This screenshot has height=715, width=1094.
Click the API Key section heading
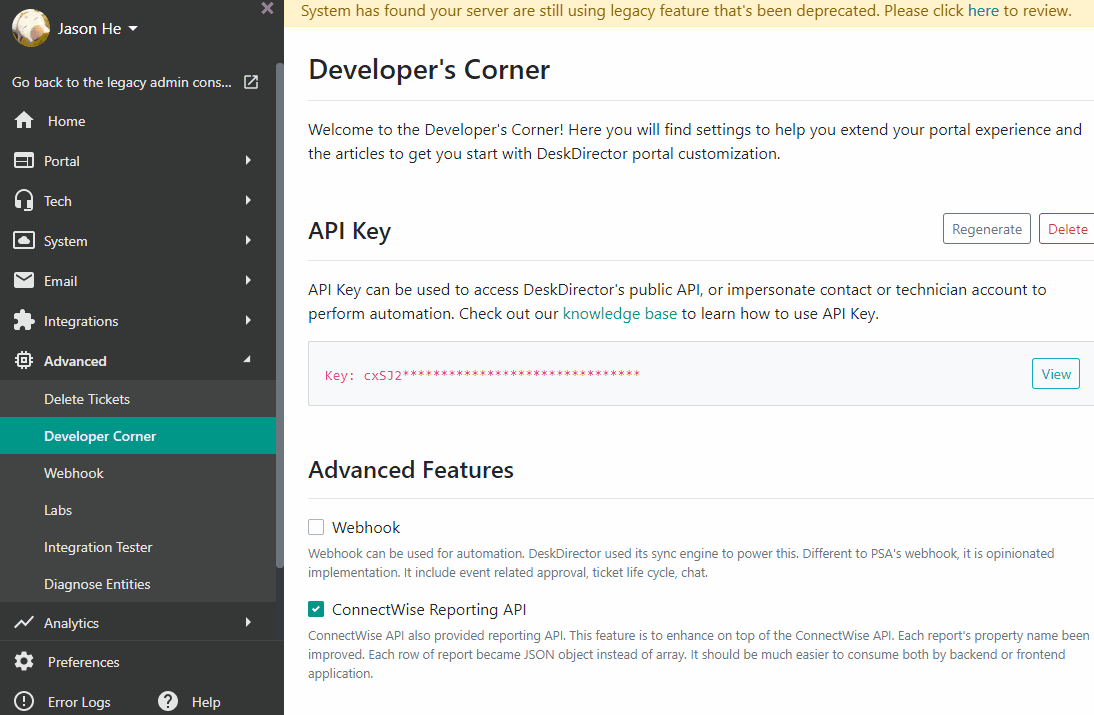(350, 231)
